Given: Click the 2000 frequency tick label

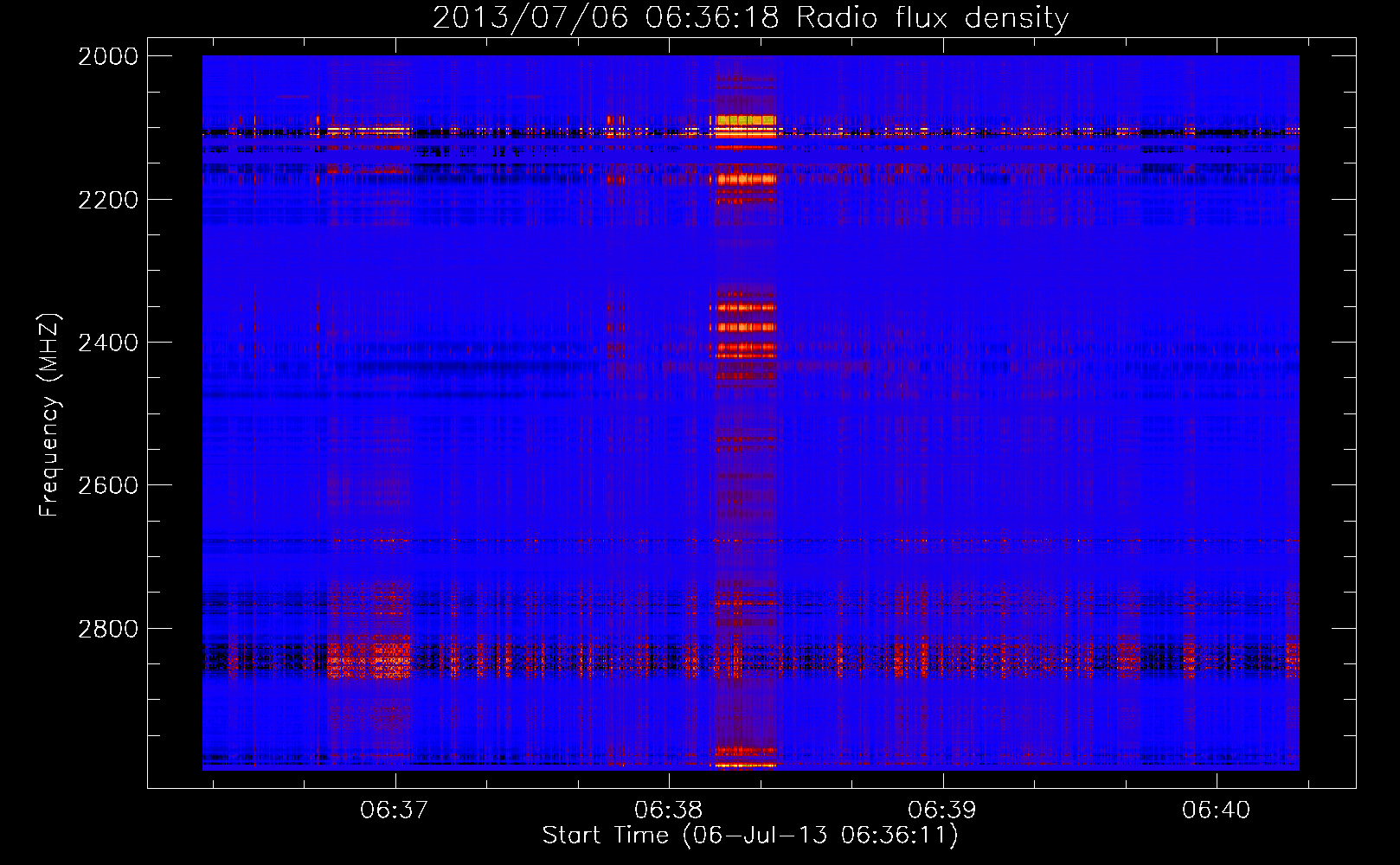Looking at the screenshot, I should [x=108, y=56].
